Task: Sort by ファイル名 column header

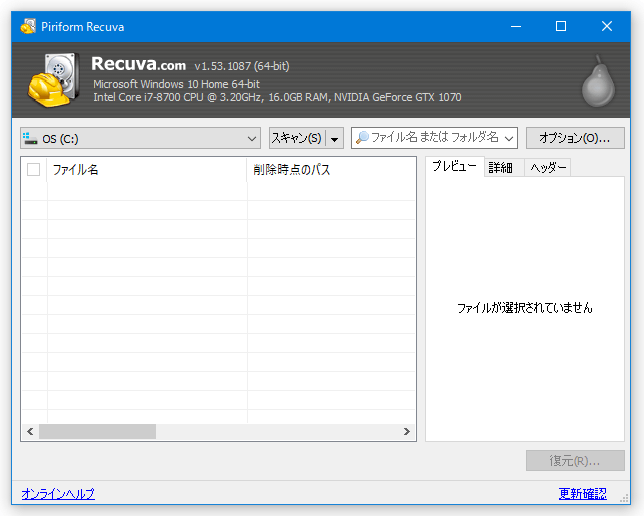Action: [147, 169]
